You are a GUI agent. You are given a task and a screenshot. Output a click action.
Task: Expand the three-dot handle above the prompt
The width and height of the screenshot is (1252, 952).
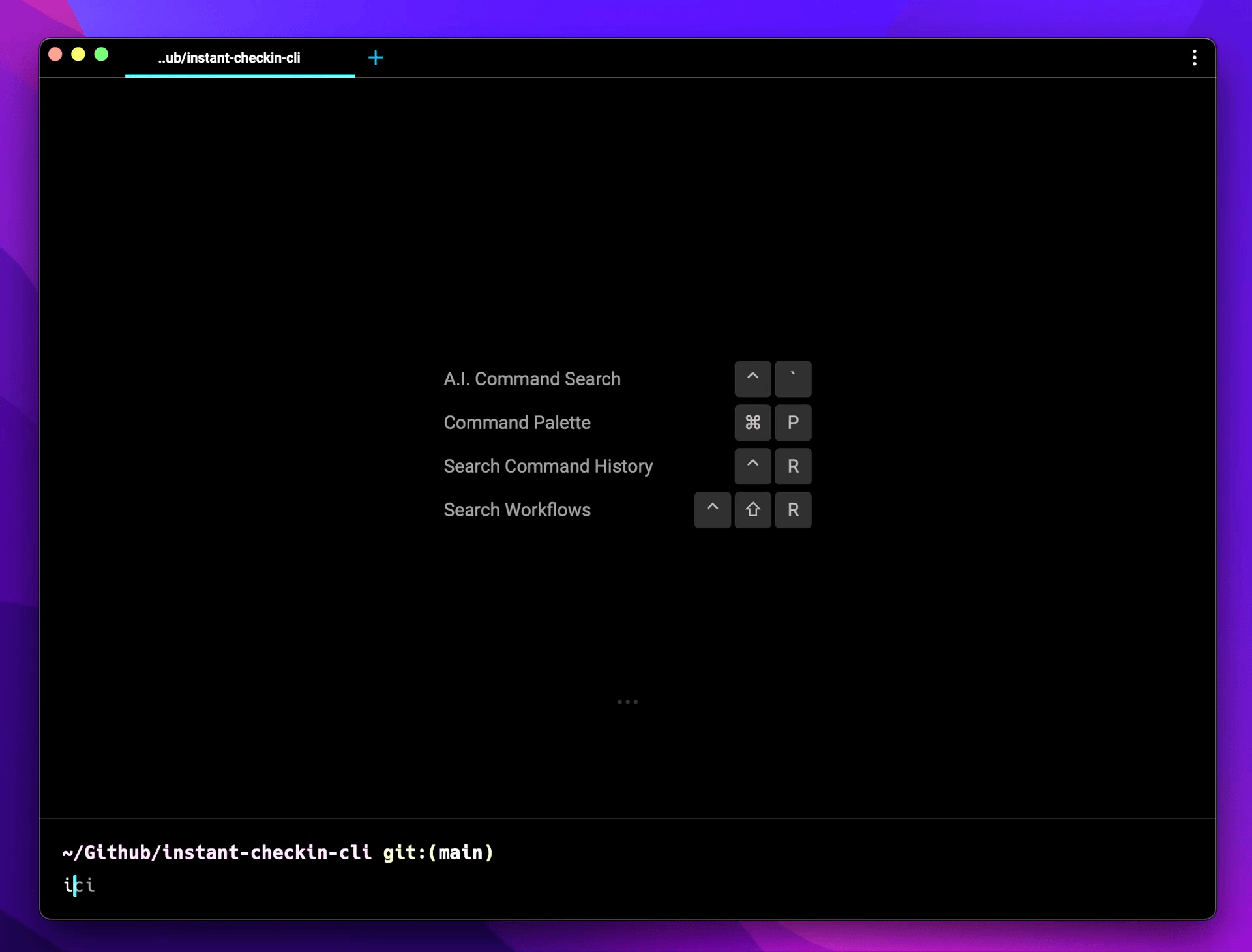pyautogui.click(x=627, y=702)
